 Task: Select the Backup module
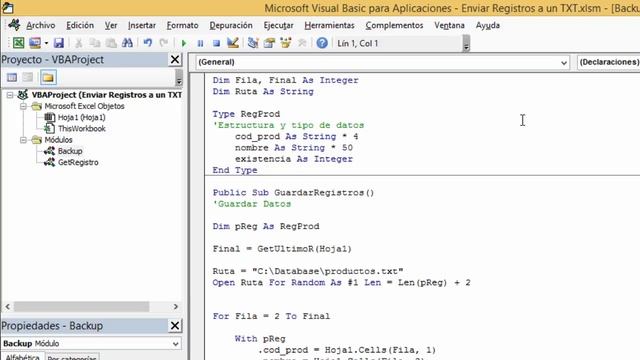click(x=70, y=151)
